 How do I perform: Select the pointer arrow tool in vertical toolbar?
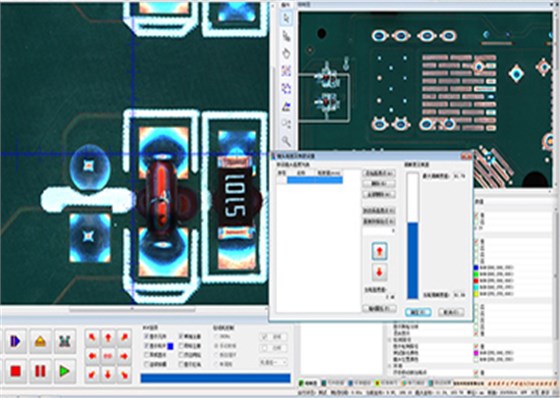coord(286,19)
